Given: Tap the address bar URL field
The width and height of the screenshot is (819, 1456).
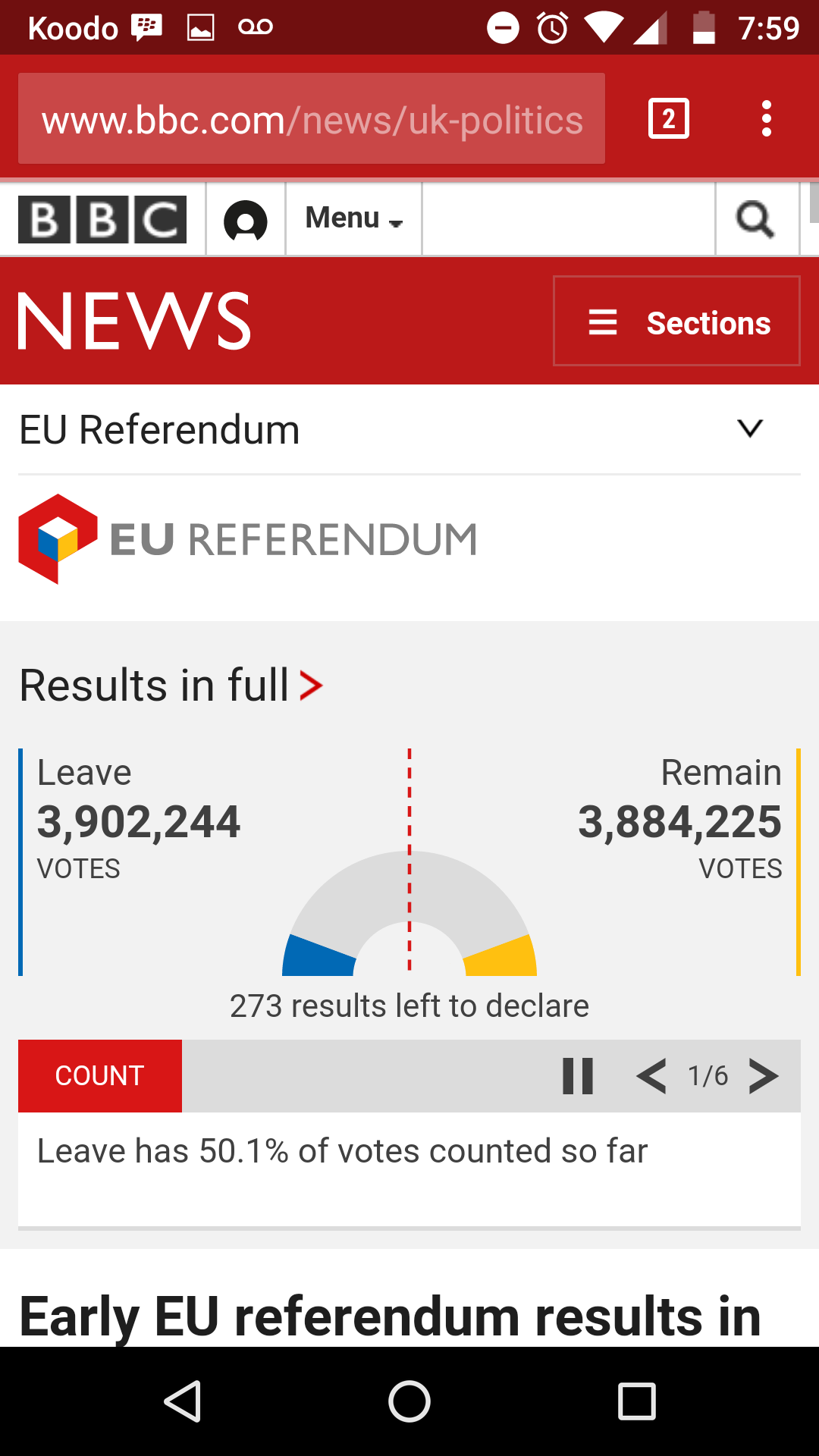Looking at the screenshot, I should coord(312,118).
